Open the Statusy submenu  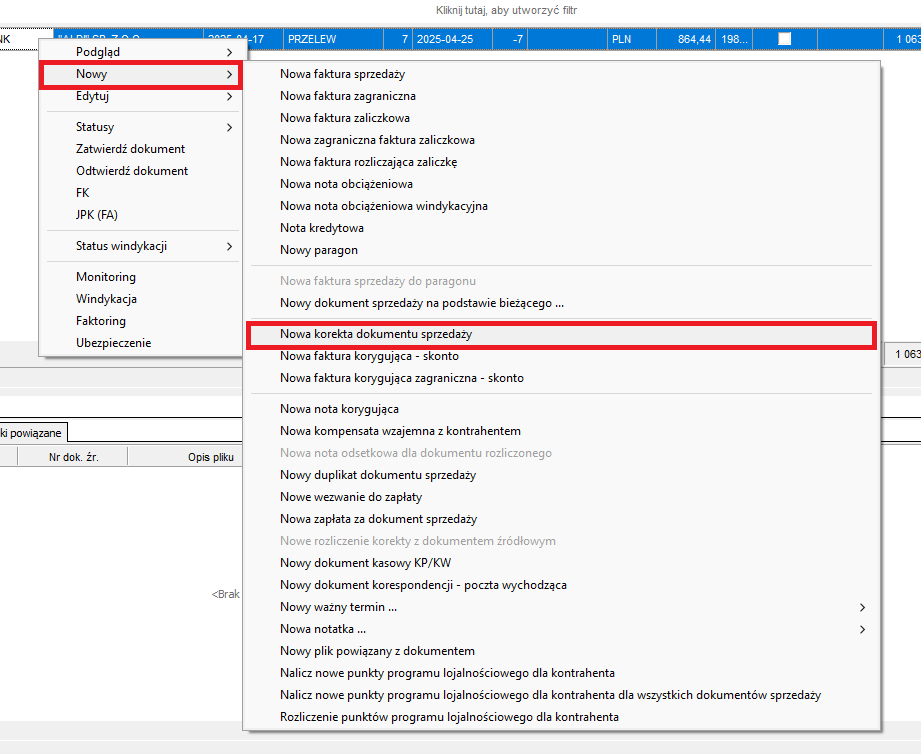tap(140, 127)
